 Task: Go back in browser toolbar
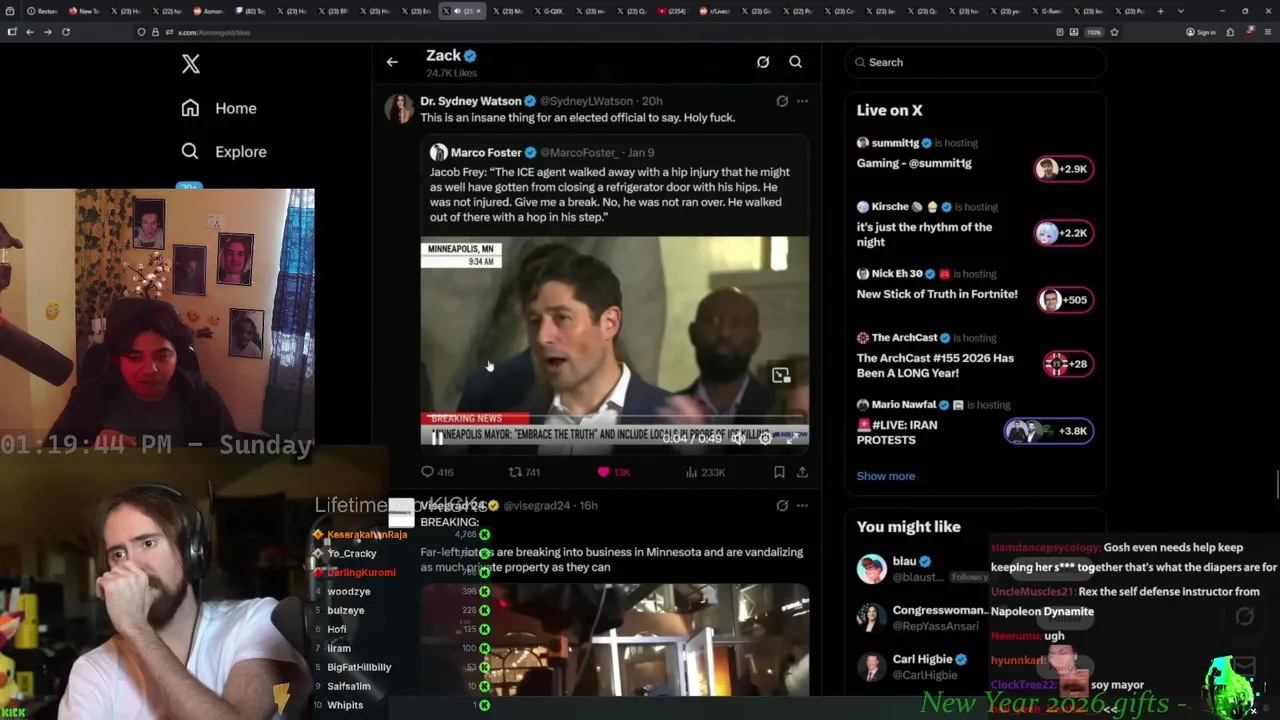[30, 32]
